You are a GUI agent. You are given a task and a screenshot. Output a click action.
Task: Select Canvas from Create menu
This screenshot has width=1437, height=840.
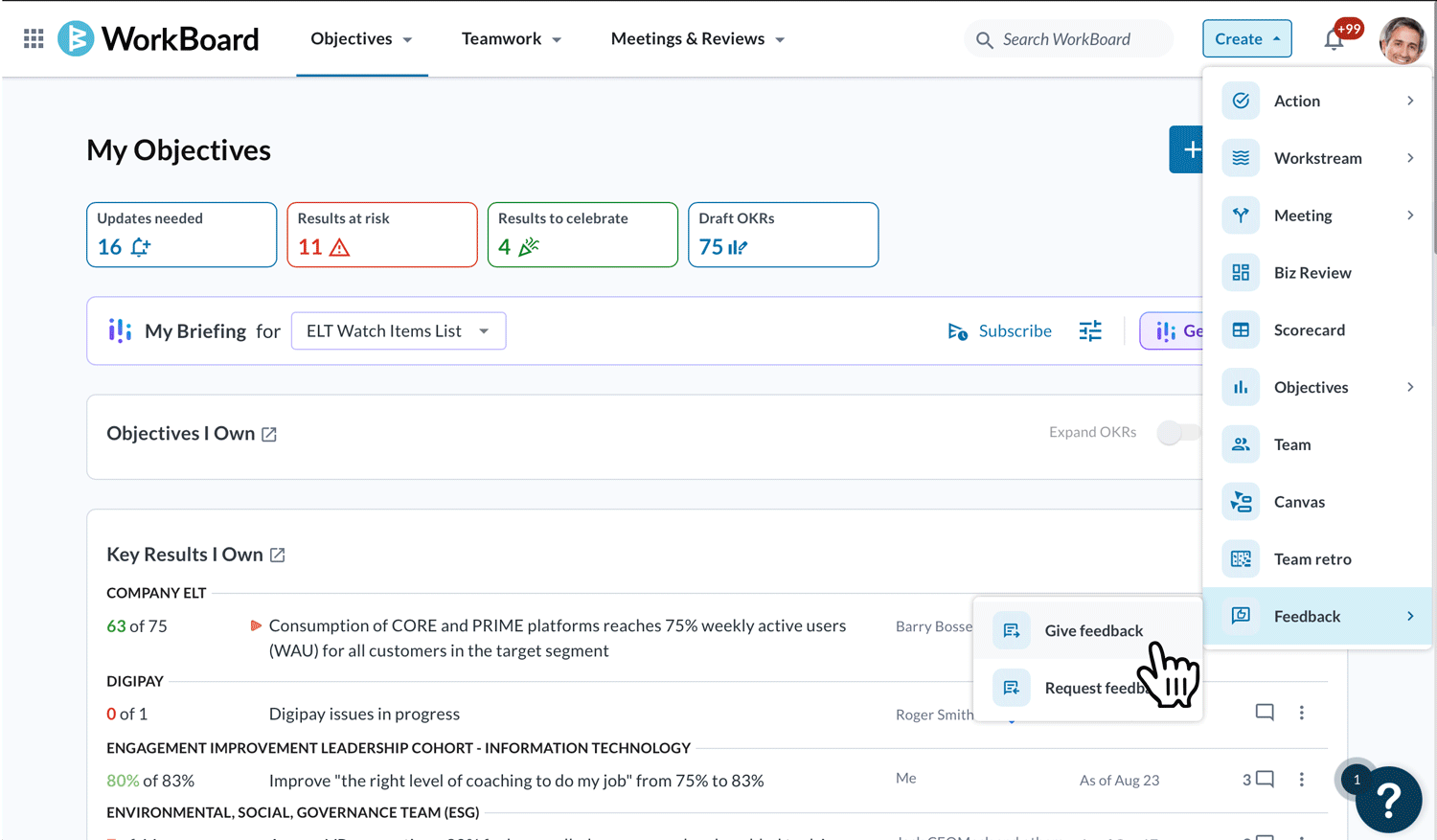click(x=1317, y=502)
